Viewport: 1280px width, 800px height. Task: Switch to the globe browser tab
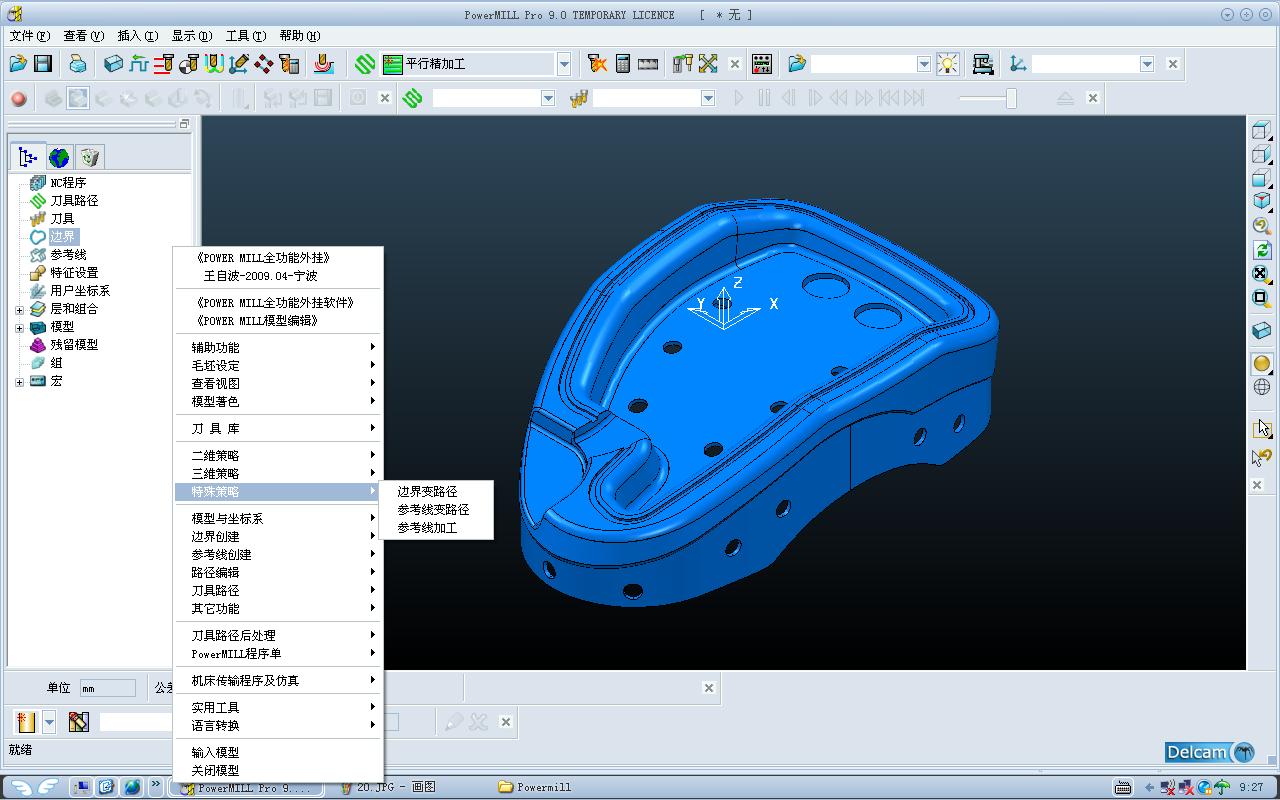[59, 157]
